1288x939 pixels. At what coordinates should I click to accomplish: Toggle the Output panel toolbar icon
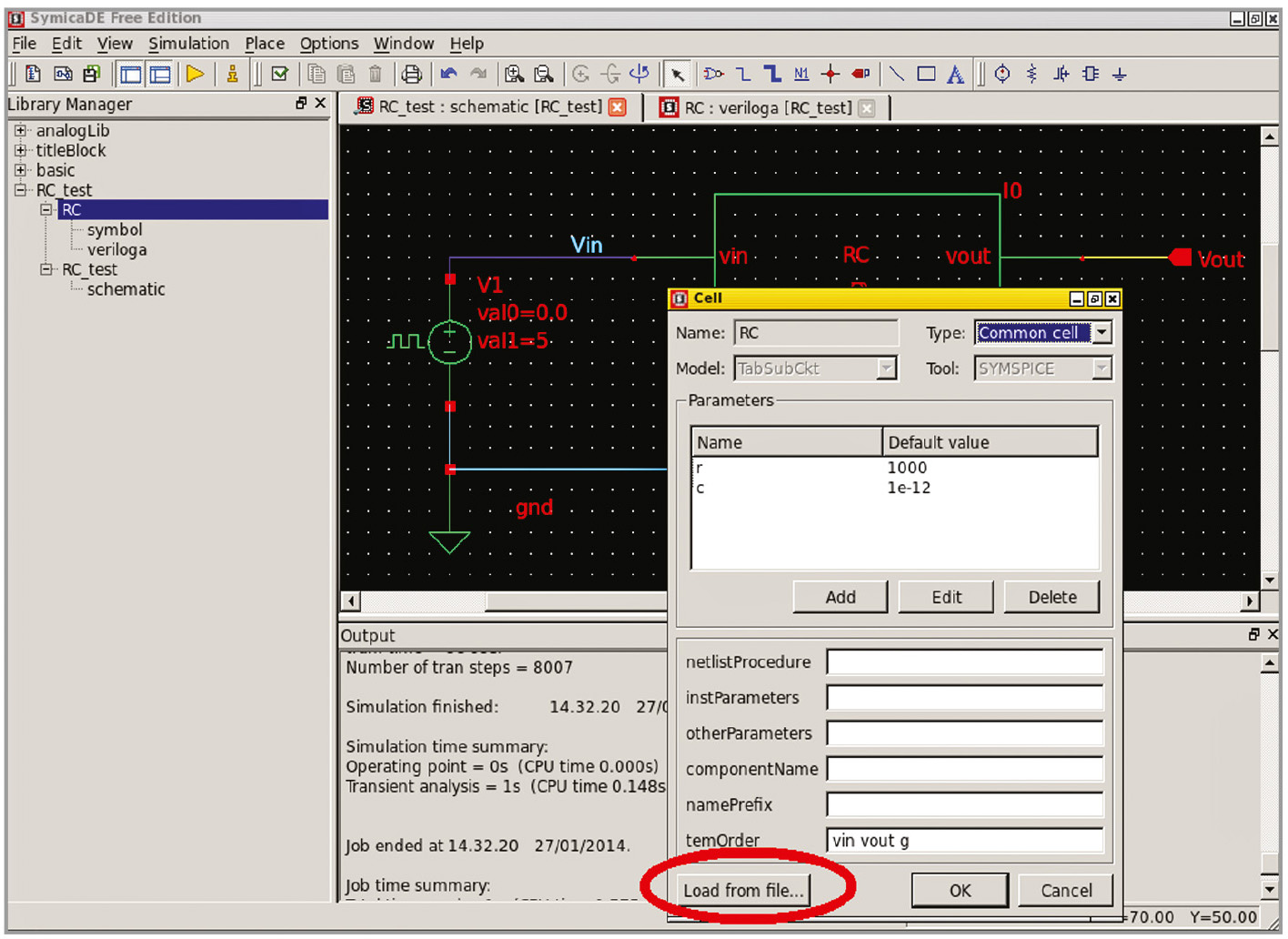pos(160,75)
